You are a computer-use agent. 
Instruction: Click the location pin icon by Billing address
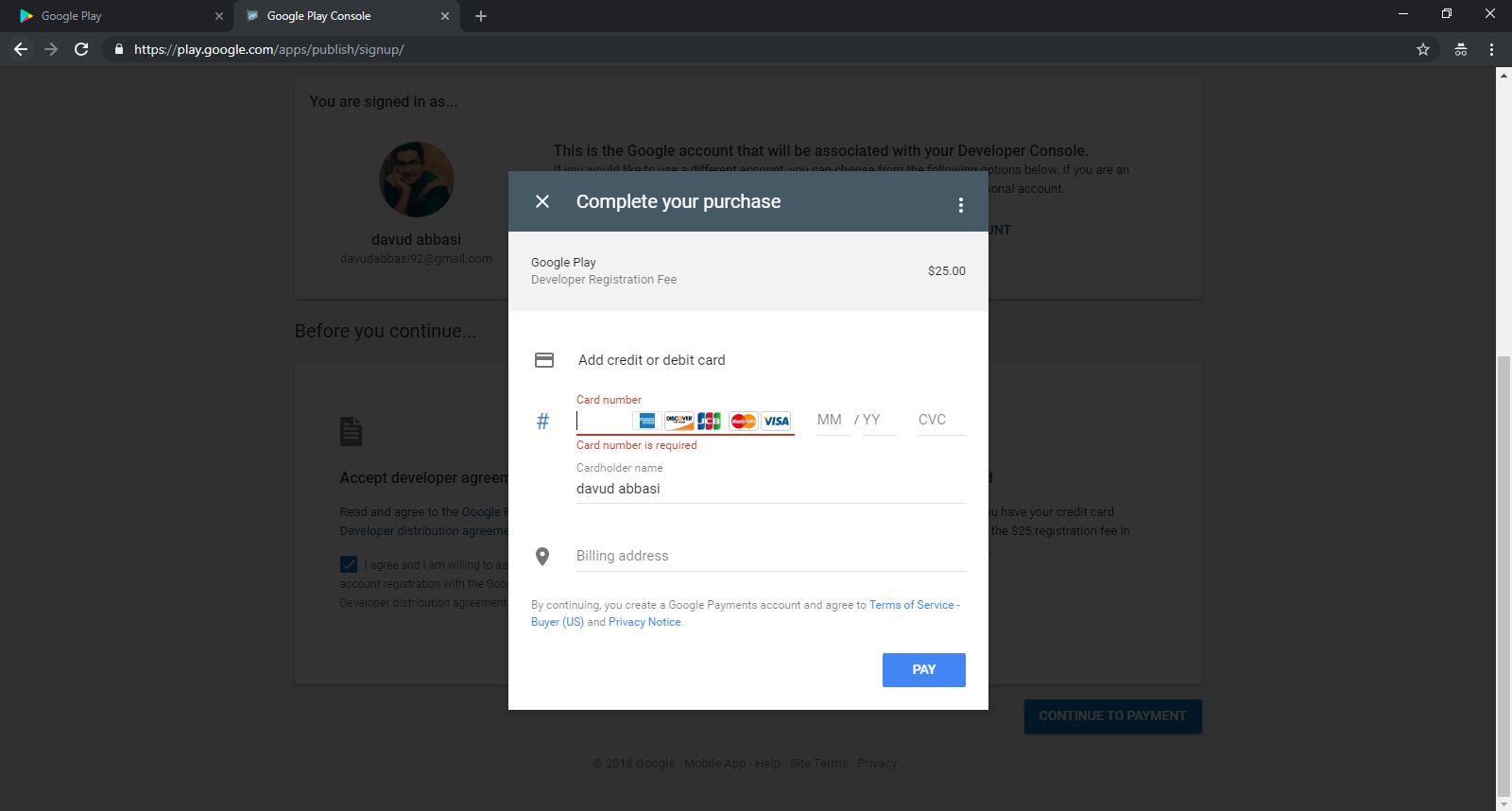(542, 557)
